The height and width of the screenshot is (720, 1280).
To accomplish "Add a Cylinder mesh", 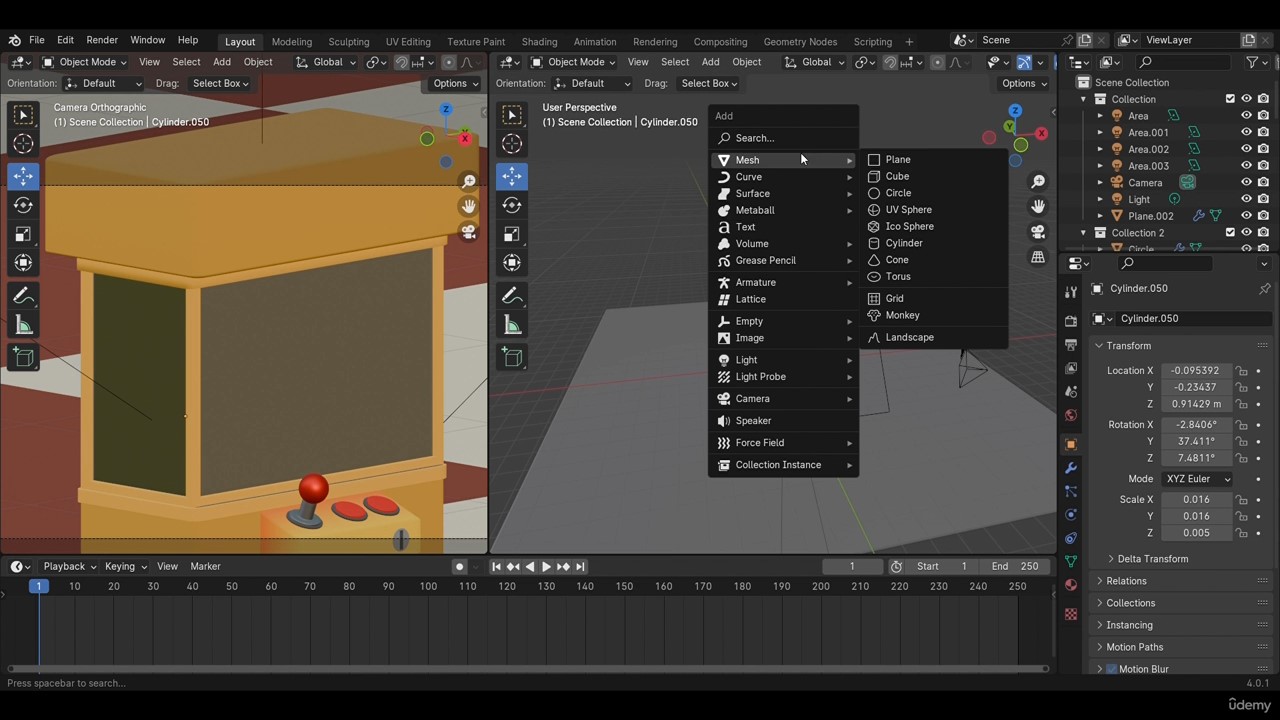I will tap(903, 243).
